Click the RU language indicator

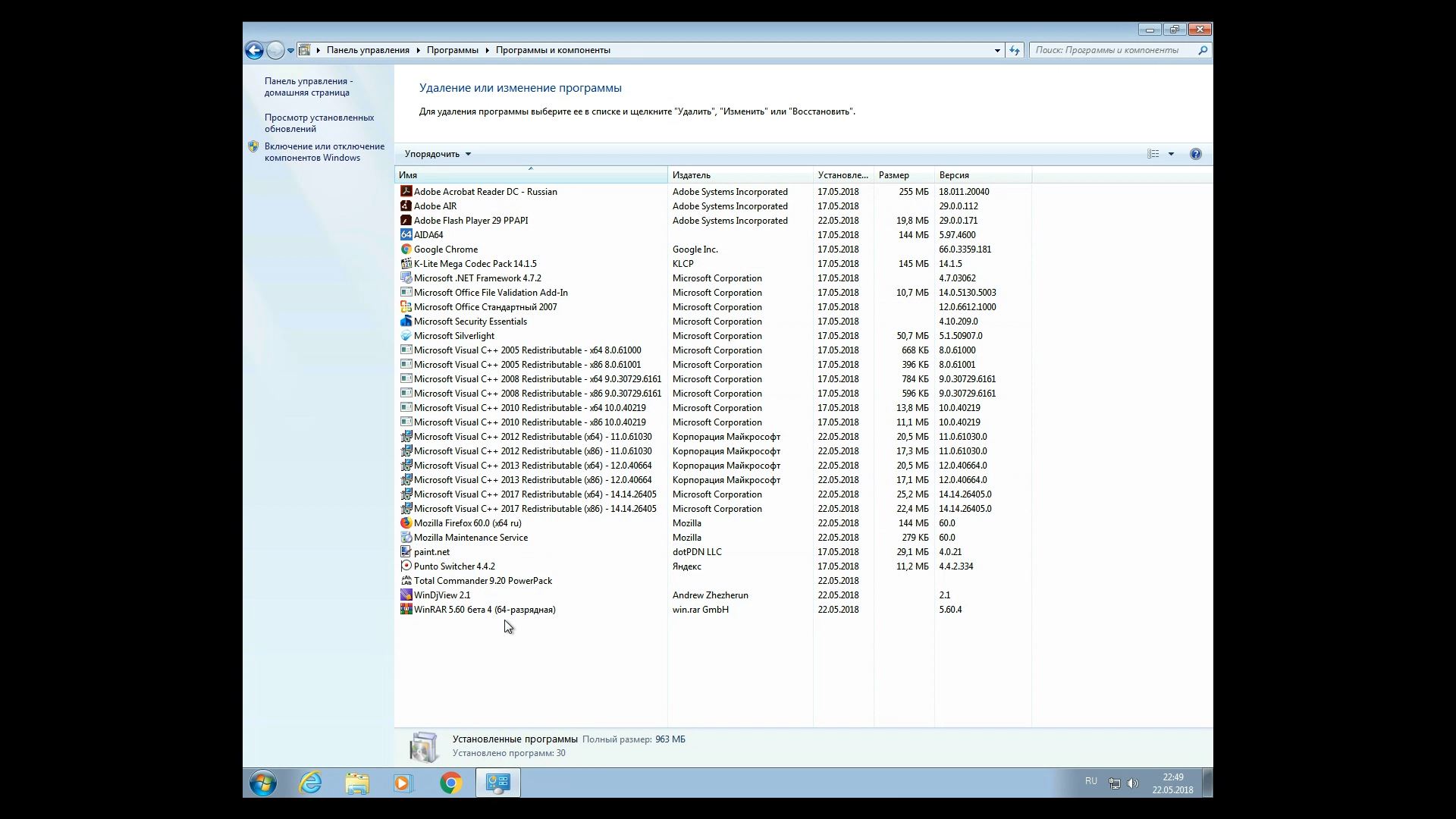click(x=1090, y=781)
